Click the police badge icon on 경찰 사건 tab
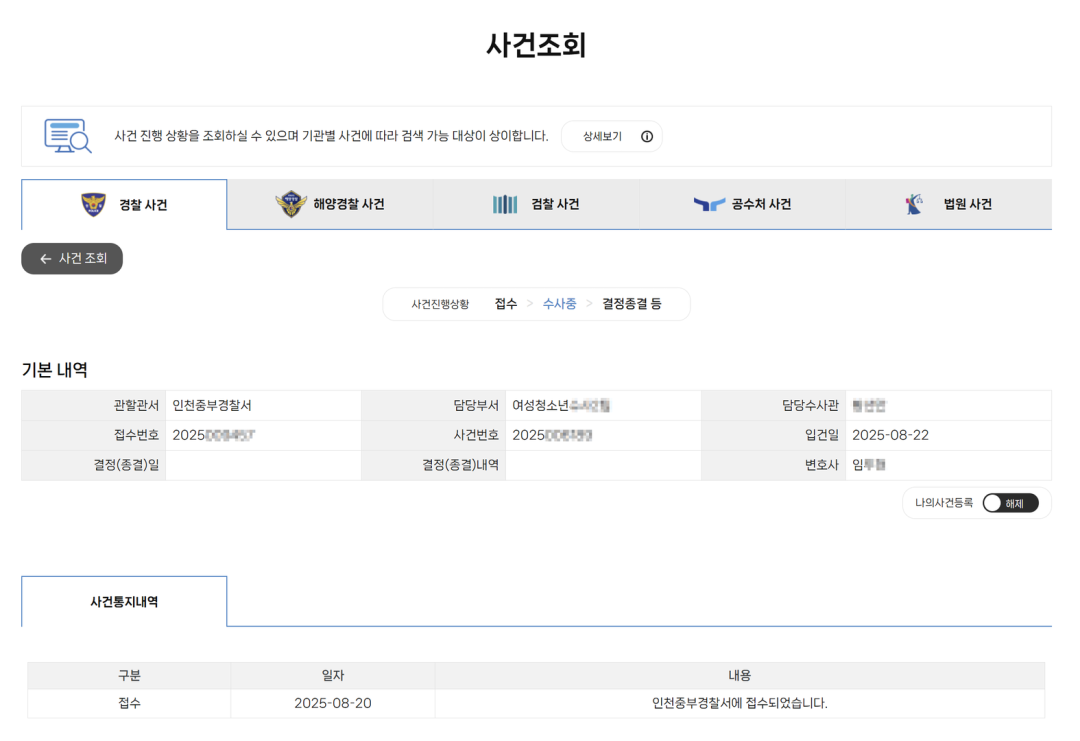 coord(93,204)
